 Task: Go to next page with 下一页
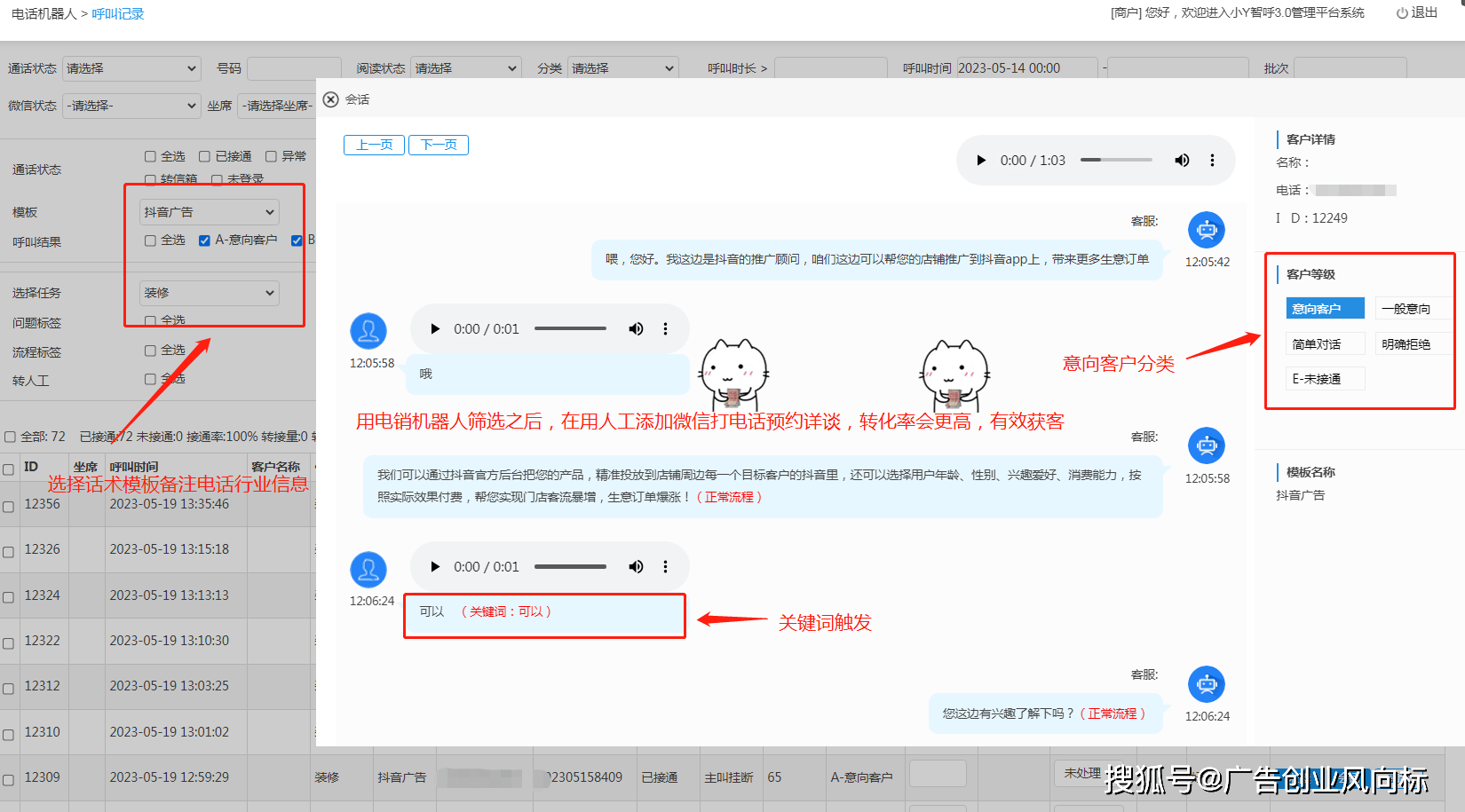439,145
